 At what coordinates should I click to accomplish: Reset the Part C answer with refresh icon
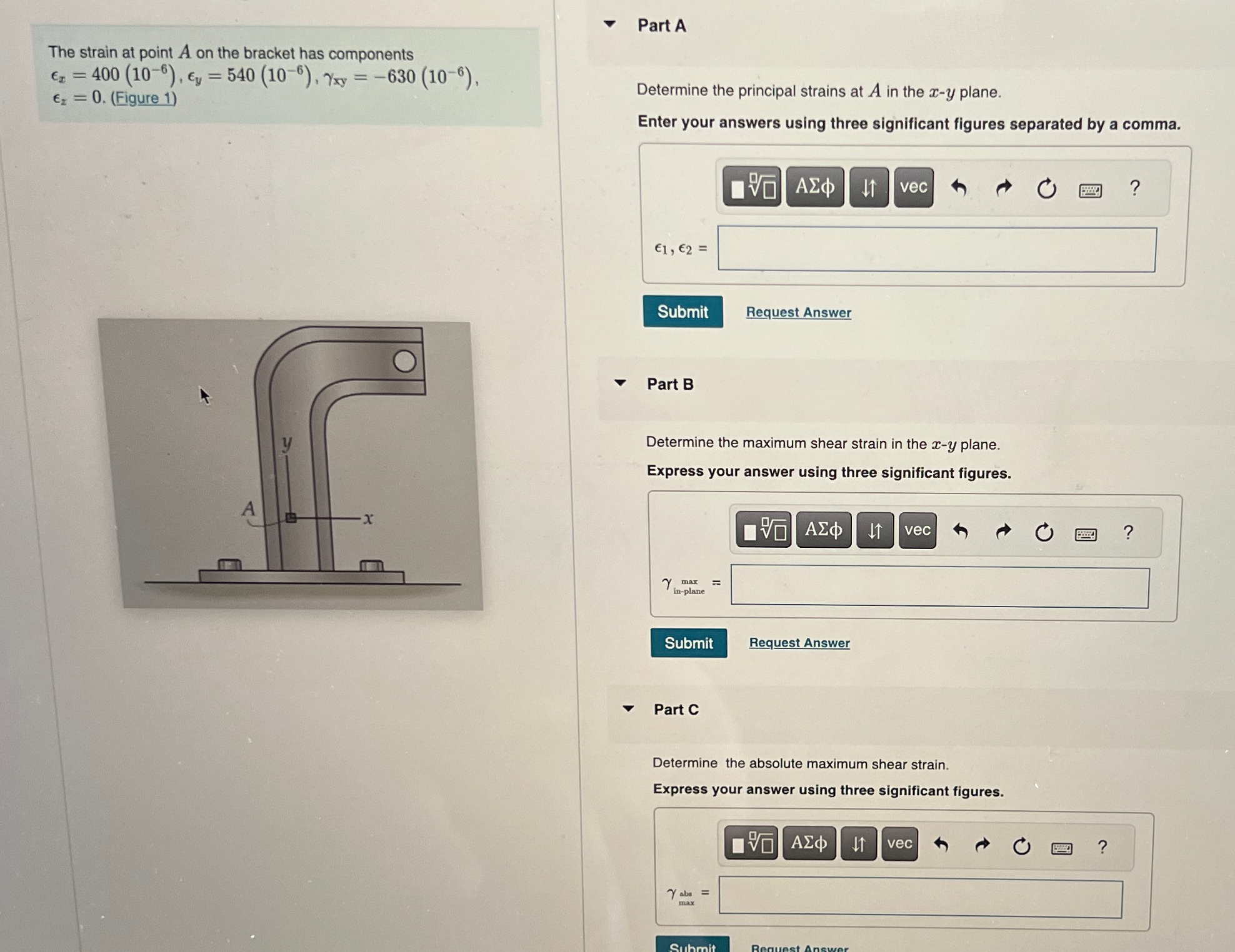[x=1021, y=846]
